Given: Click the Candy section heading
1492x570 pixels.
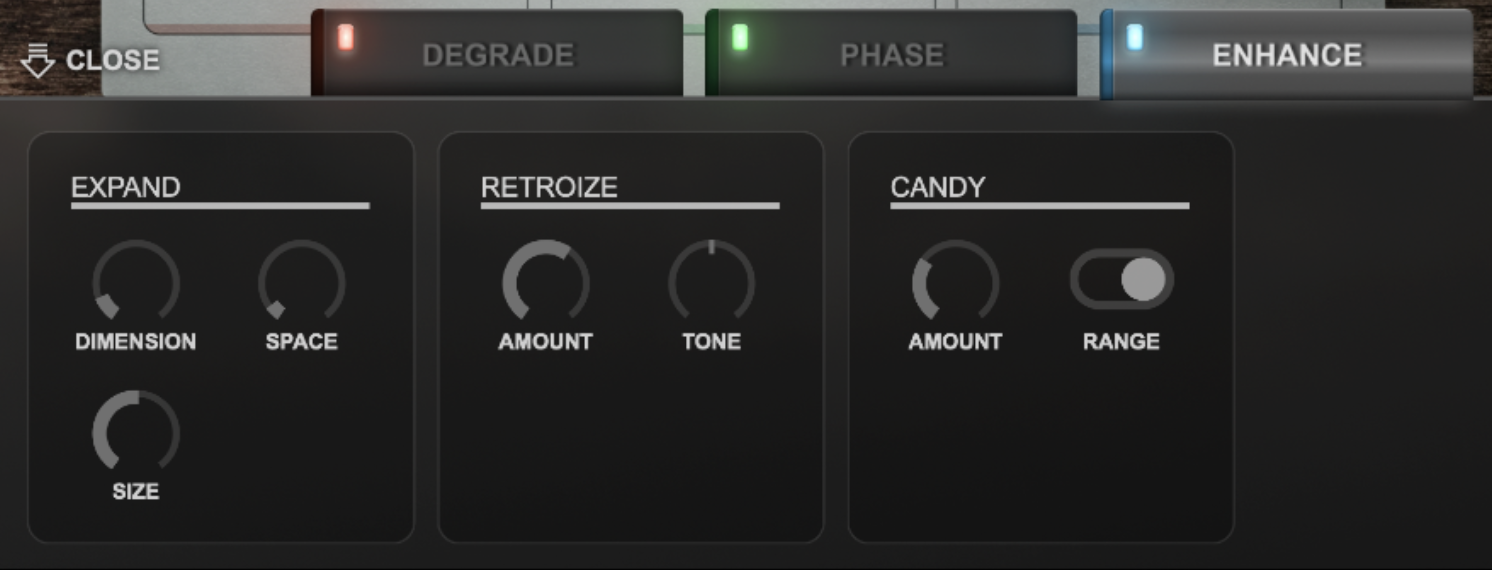Looking at the screenshot, I should [x=938, y=187].
